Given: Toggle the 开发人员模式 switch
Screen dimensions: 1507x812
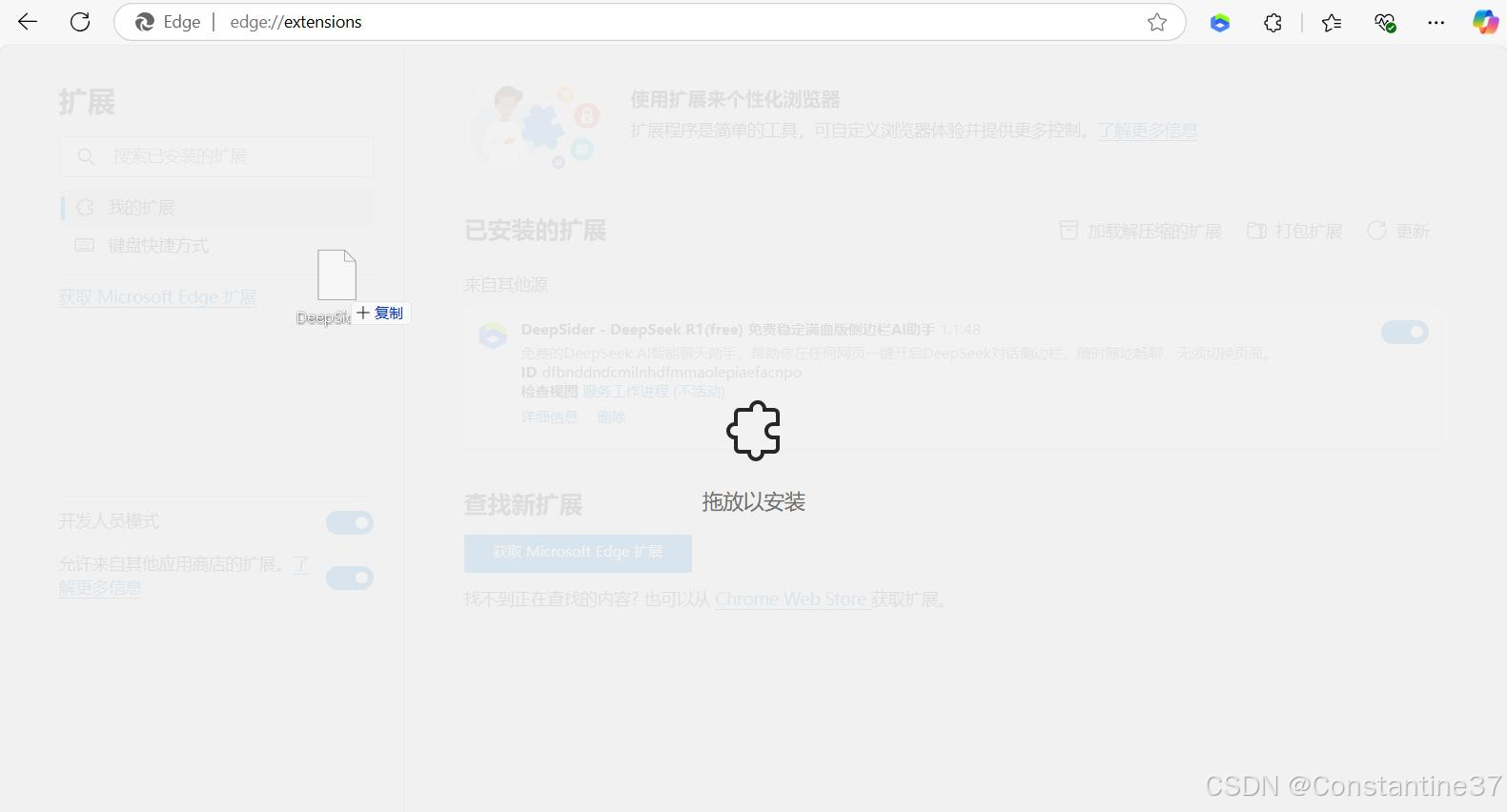Looking at the screenshot, I should [x=350, y=522].
